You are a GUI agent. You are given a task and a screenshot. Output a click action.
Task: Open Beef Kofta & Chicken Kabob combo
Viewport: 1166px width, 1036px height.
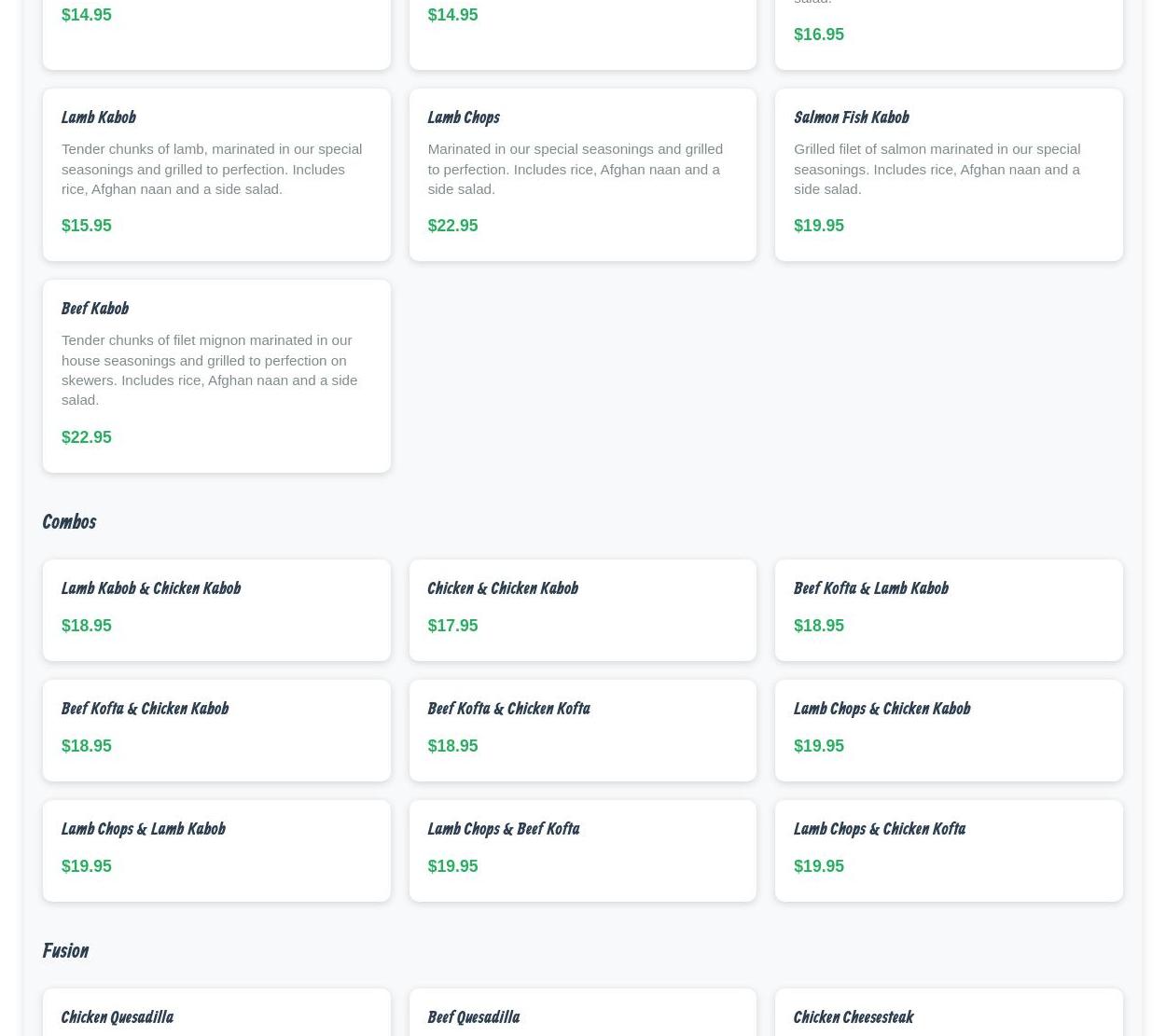[x=145, y=709]
